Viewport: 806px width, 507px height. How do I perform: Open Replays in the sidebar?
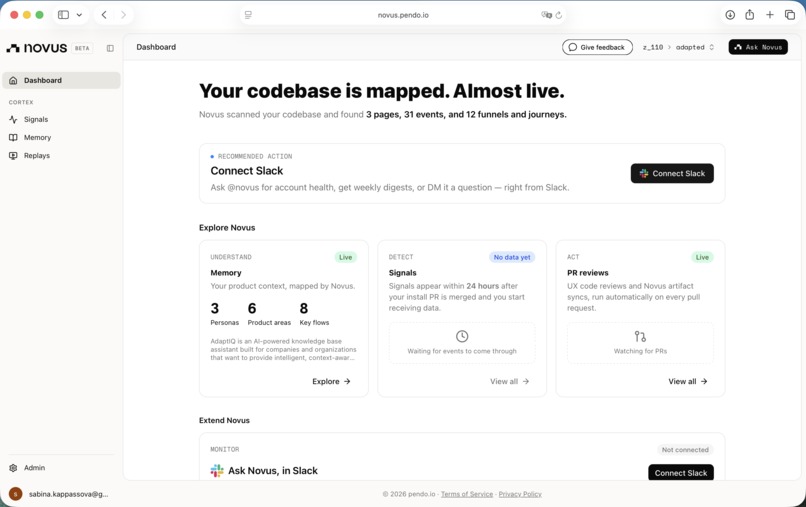(61, 155)
